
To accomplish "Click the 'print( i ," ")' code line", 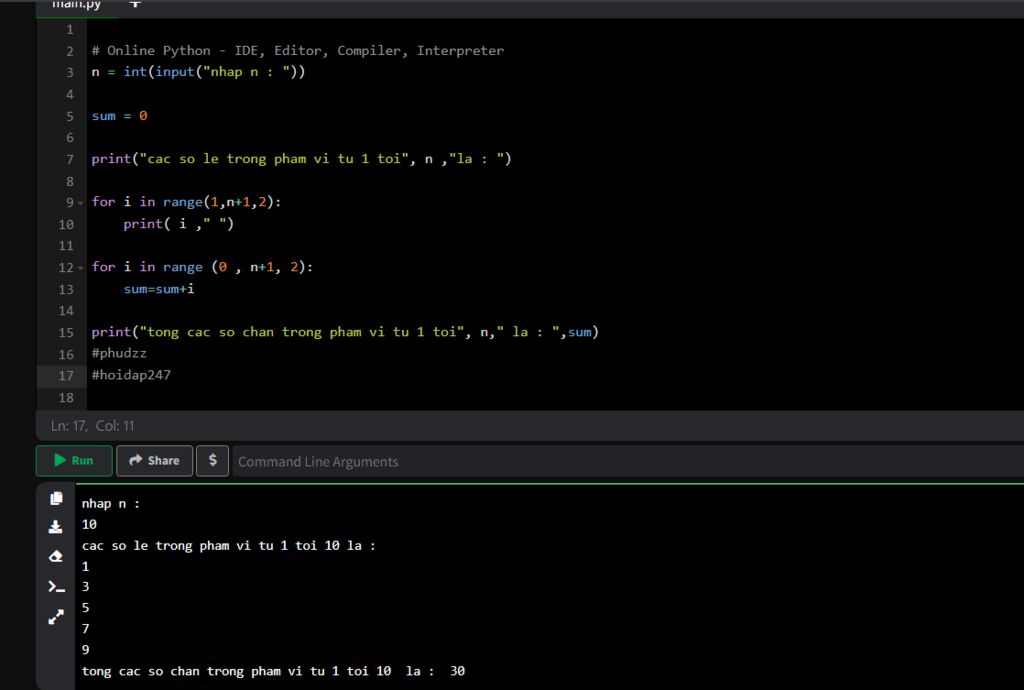I will coord(178,224).
